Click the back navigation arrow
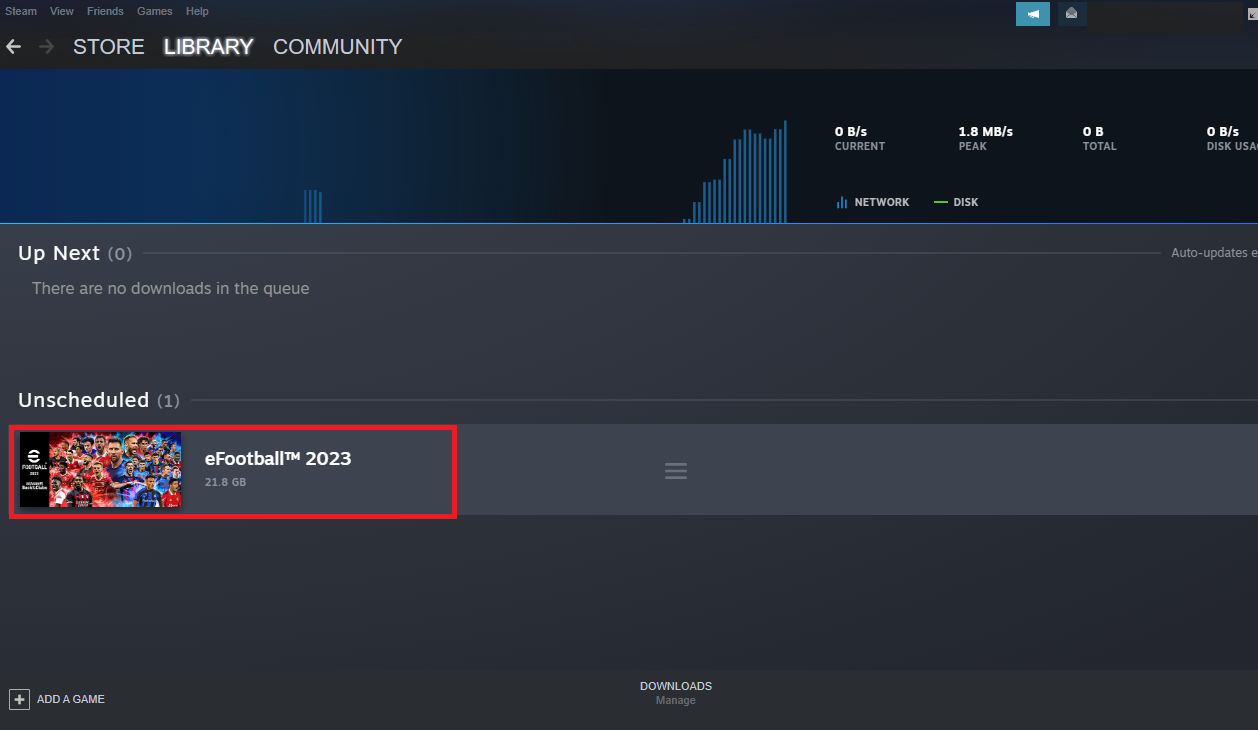The image size is (1258, 730). coord(13,47)
